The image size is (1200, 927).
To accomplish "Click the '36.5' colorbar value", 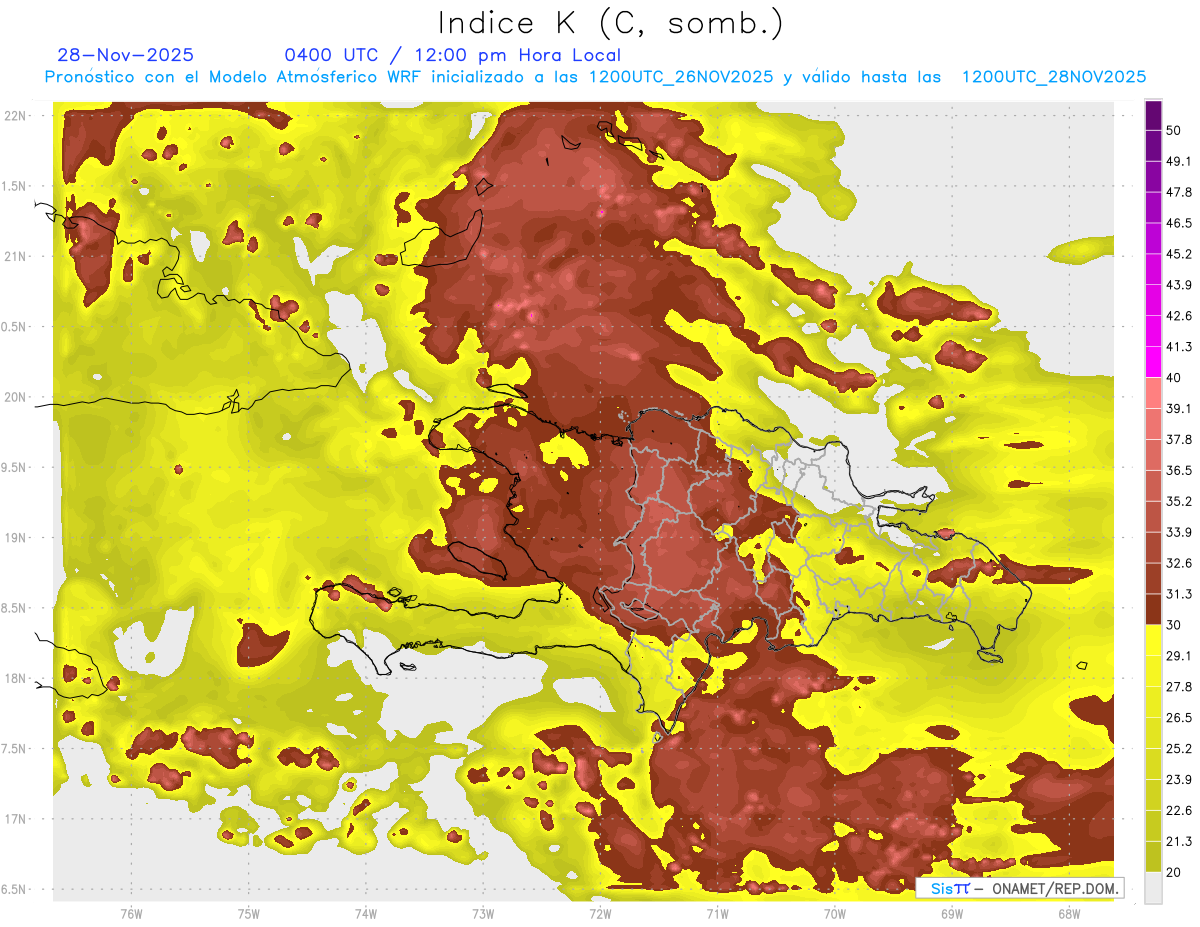I will click(1179, 470).
